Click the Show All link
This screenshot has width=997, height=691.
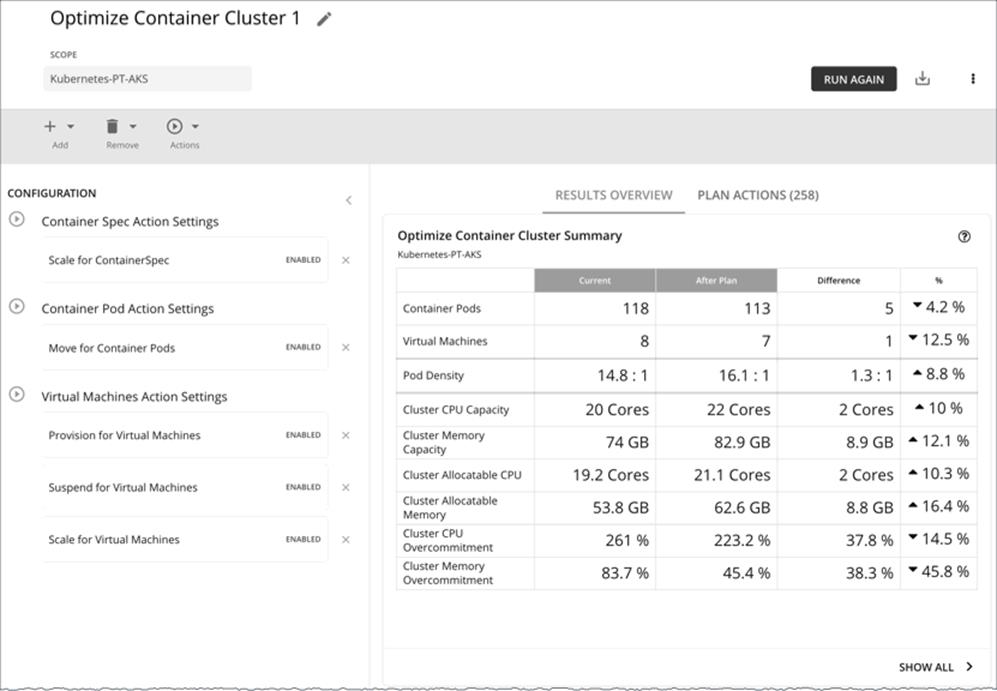click(x=936, y=667)
